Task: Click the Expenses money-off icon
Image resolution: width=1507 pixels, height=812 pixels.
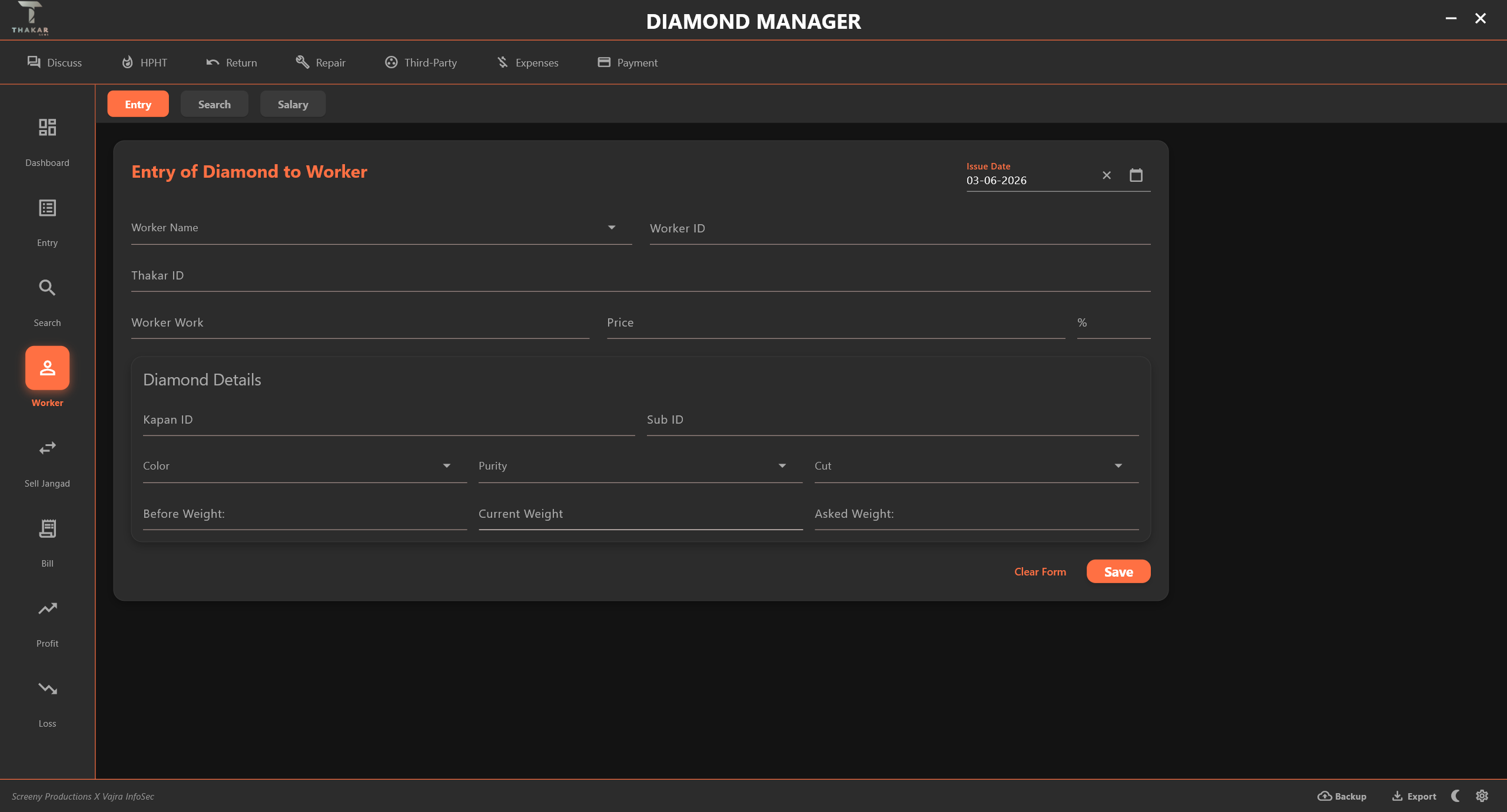Action: 502,62
